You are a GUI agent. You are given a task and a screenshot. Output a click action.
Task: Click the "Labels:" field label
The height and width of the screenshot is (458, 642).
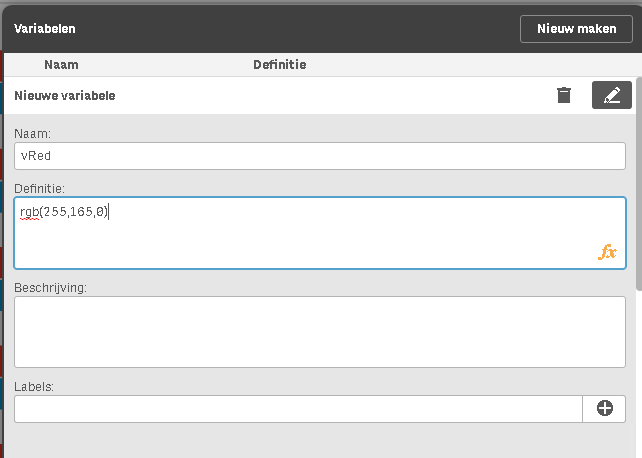[34, 385]
